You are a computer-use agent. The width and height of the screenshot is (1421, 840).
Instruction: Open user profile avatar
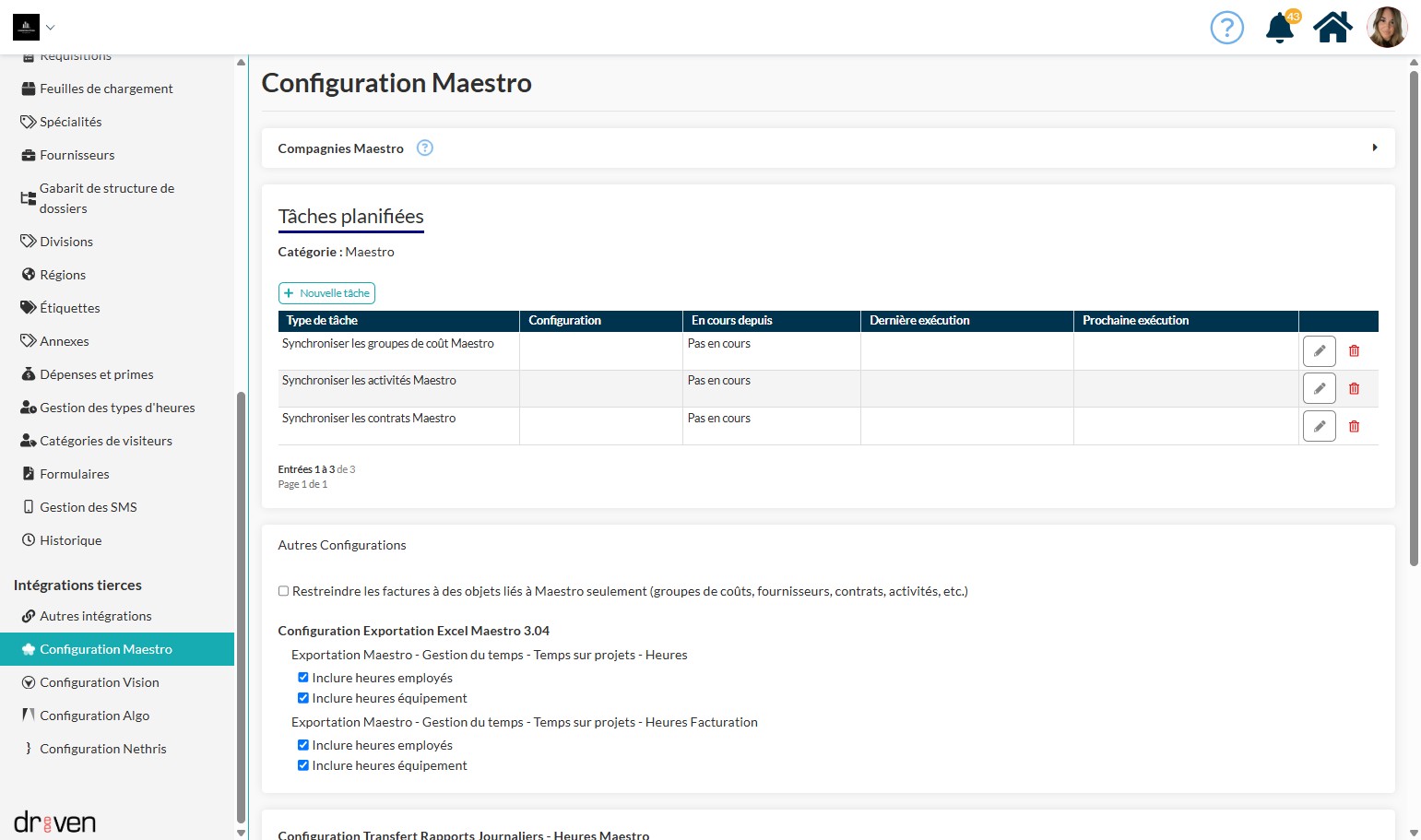click(1387, 28)
